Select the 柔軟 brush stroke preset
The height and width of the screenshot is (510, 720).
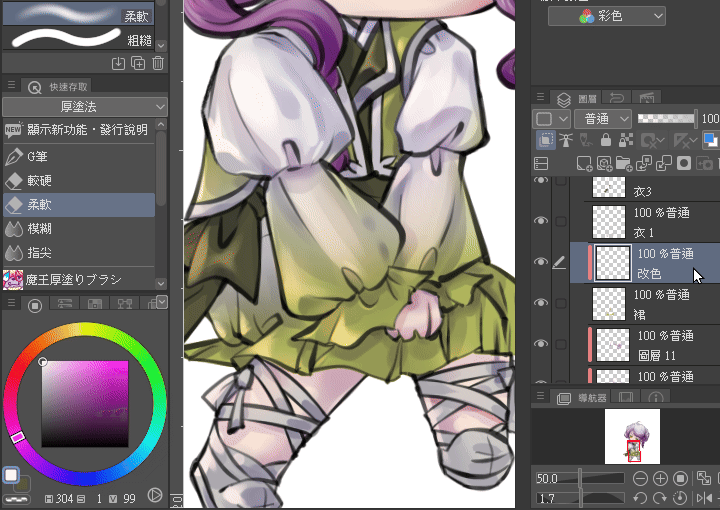point(78,15)
